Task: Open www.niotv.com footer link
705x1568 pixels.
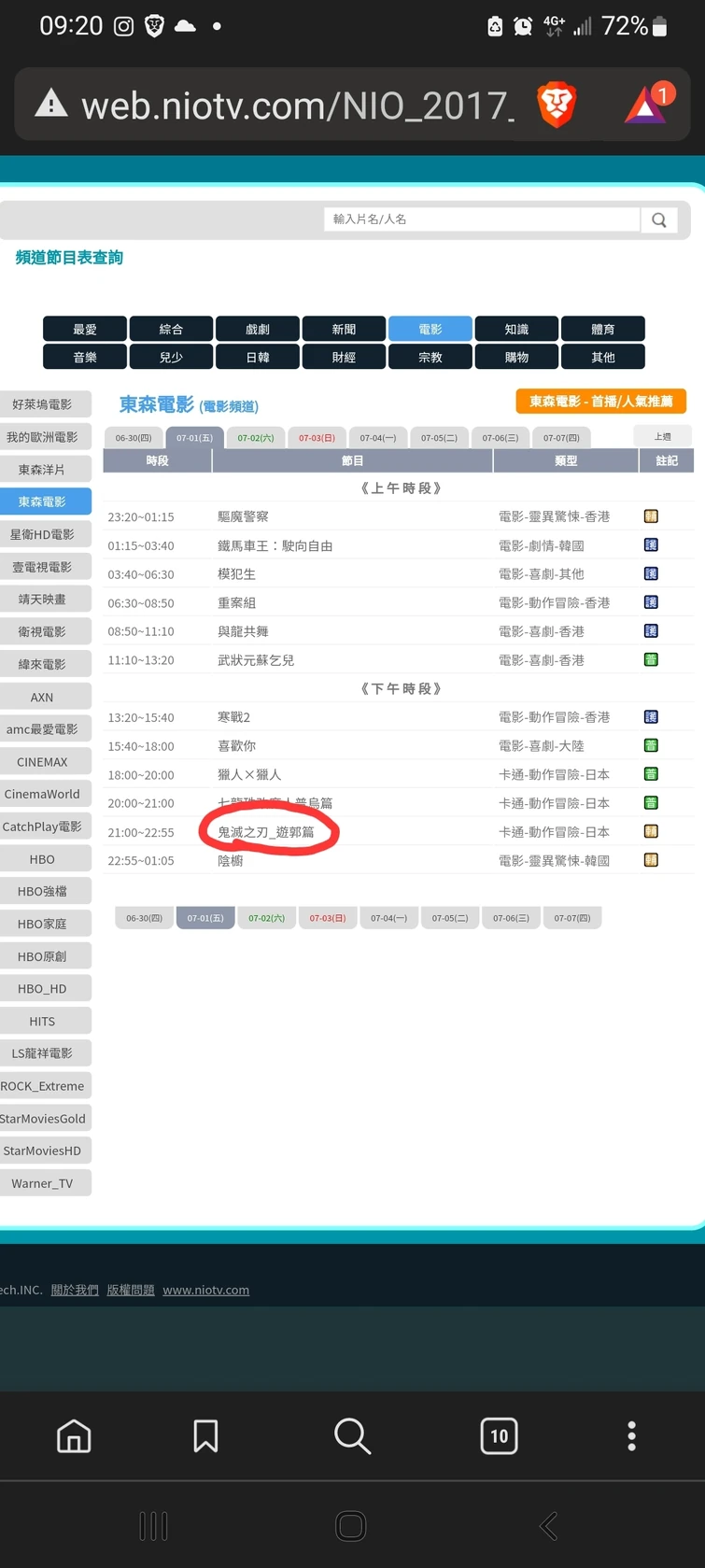Action: click(x=205, y=1290)
